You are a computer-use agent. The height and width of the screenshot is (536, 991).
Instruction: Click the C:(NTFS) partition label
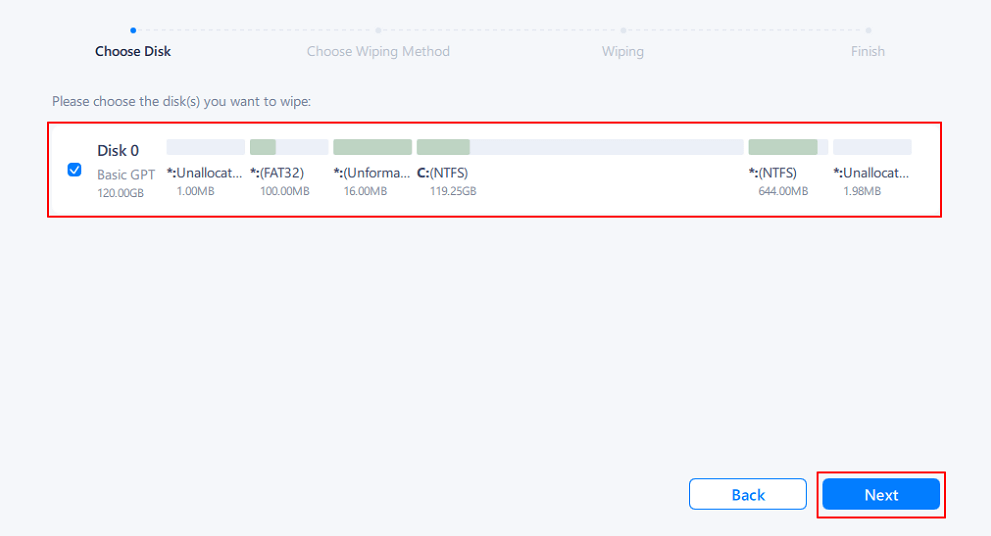[442, 173]
